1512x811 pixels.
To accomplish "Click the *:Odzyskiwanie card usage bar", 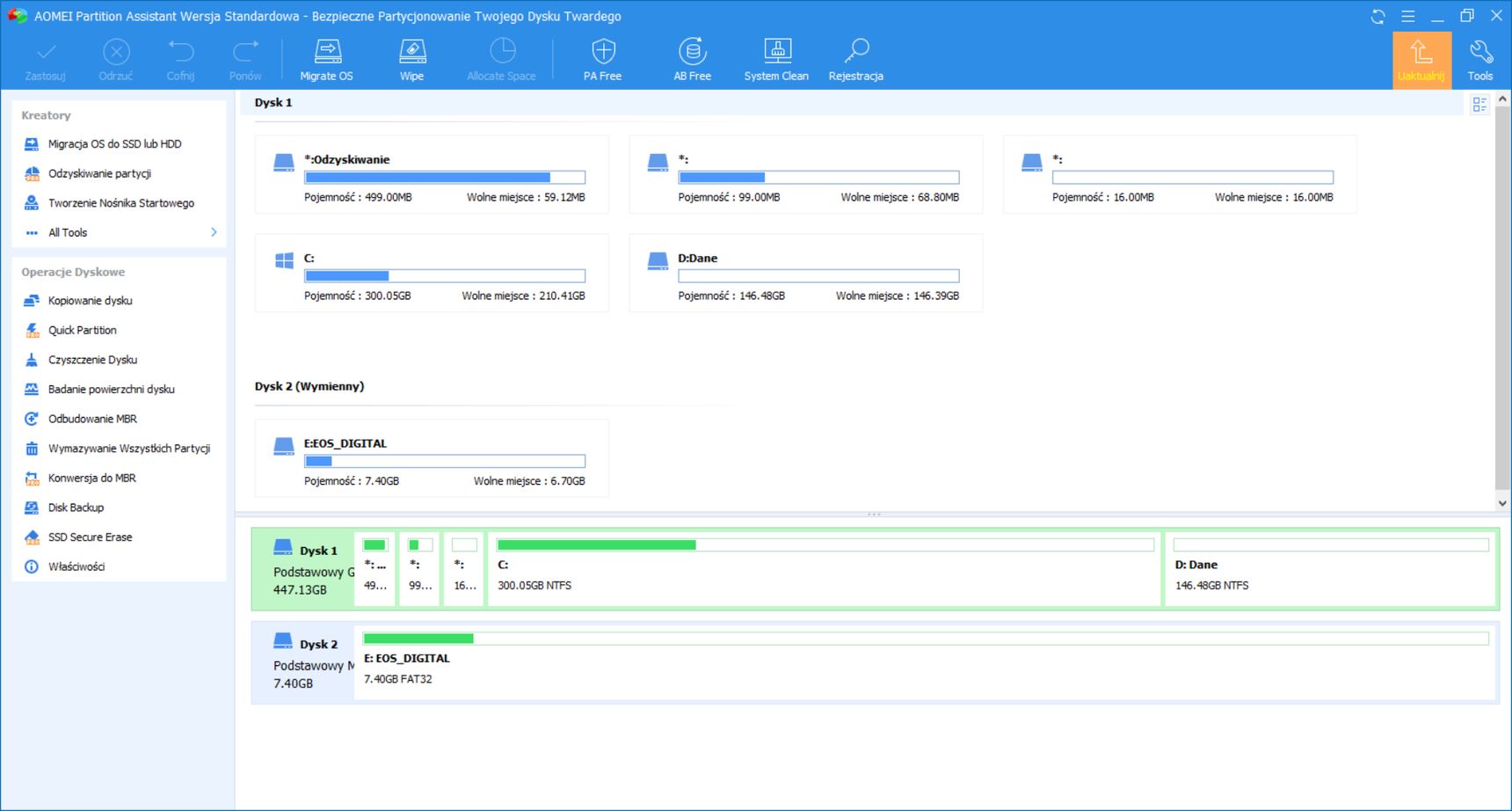I will (445, 177).
